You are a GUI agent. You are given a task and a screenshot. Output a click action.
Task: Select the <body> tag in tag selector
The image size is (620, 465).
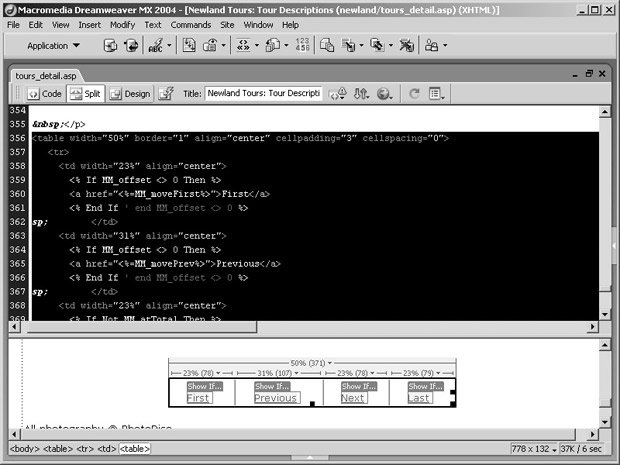25,449
